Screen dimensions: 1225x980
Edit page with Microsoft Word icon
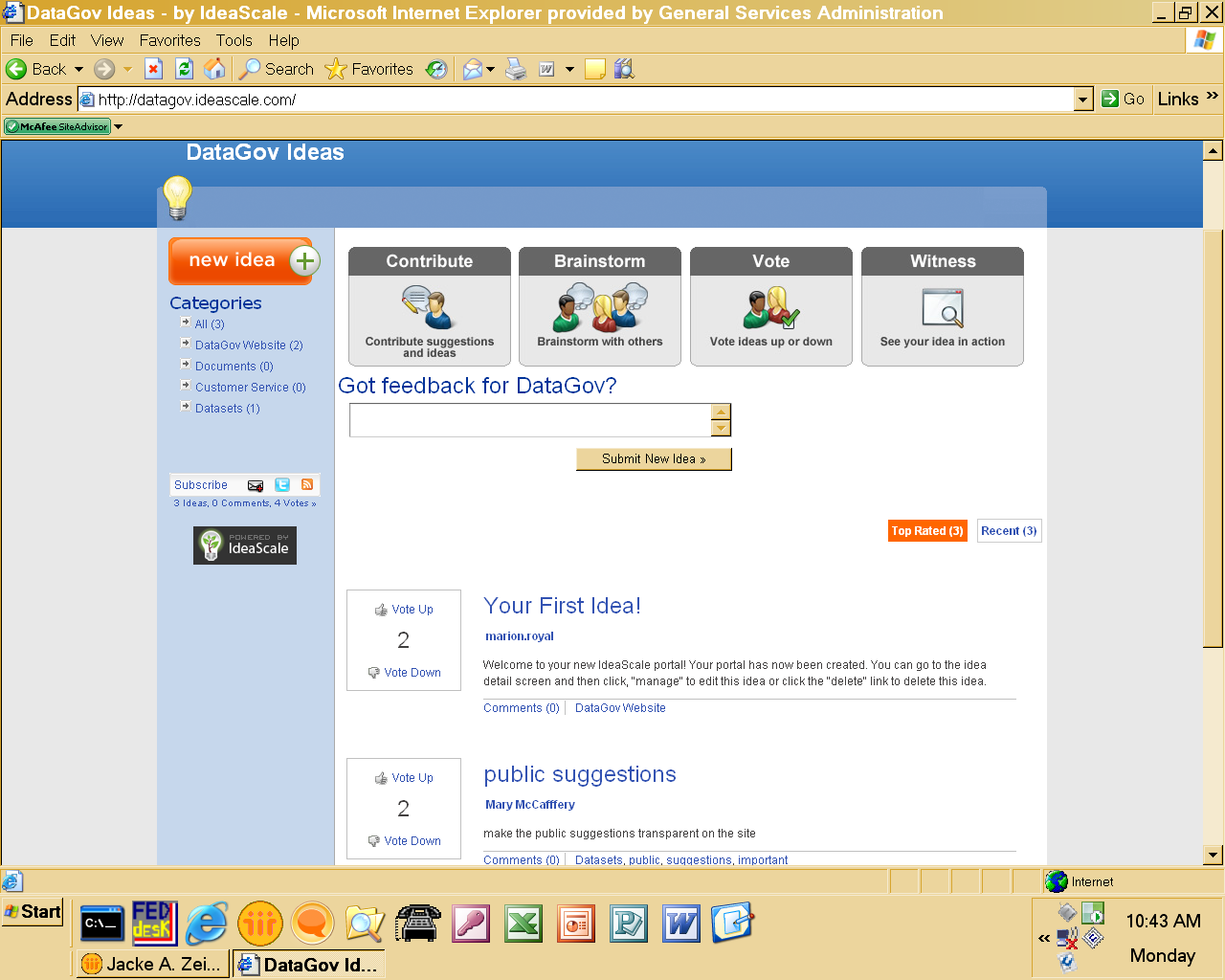click(x=547, y=69)
